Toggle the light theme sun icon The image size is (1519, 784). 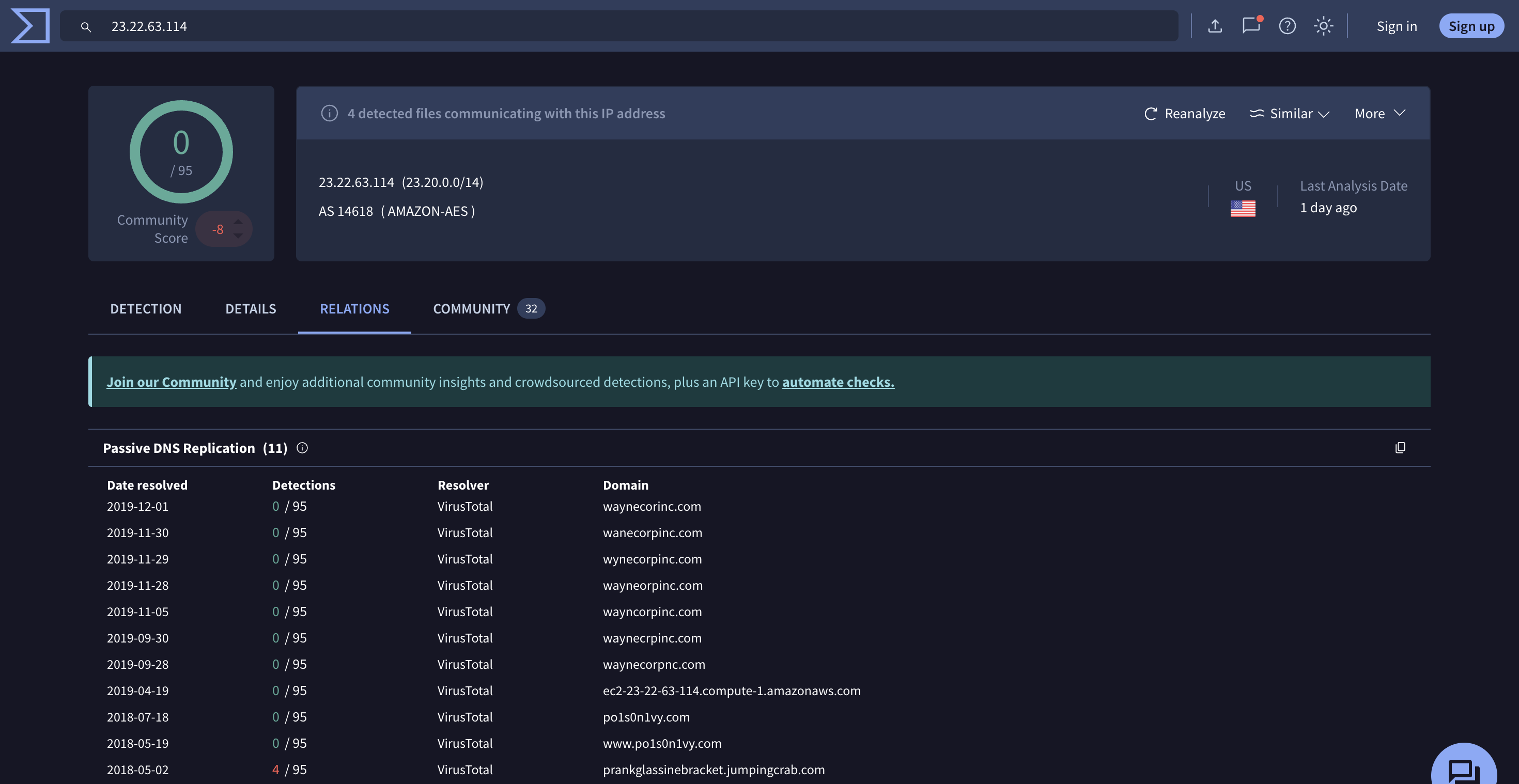pos(1323,26)
